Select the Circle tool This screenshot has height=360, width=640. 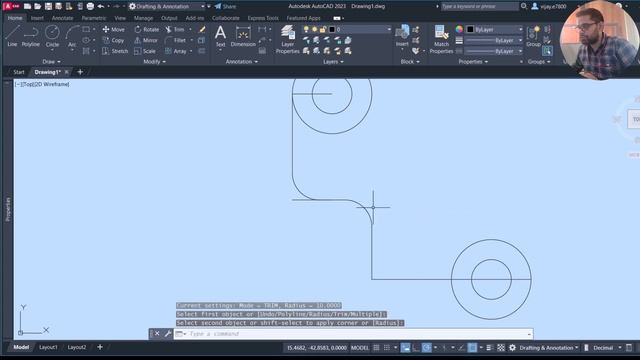(52, 36)
